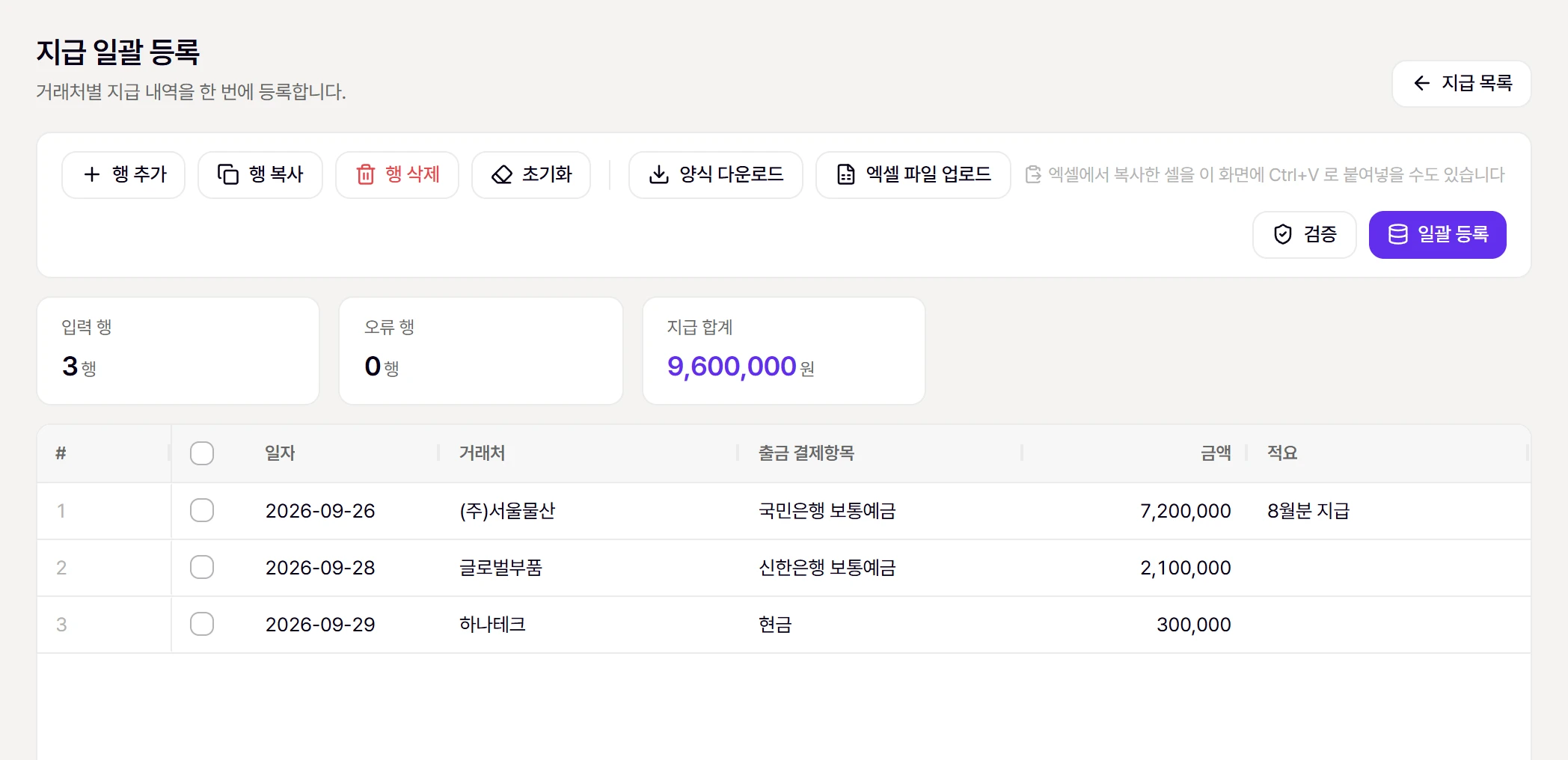Click the # column header
This screenshot has width=1568, height=760.
61,453
